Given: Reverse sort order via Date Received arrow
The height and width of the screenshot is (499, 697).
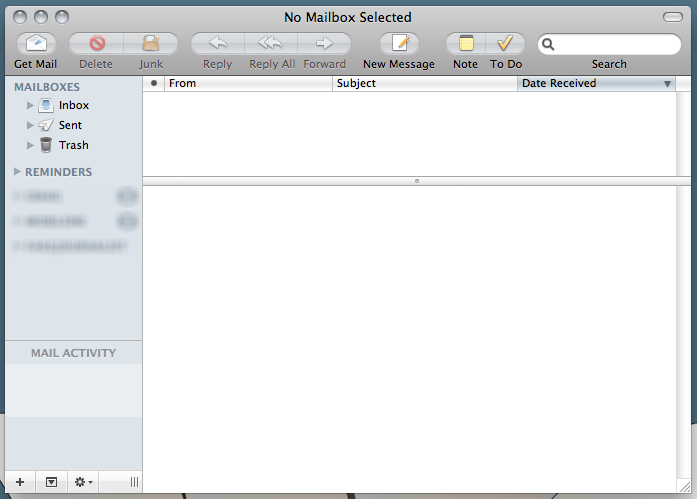Looking at the screenshot, I should click(x=667, y=84).
